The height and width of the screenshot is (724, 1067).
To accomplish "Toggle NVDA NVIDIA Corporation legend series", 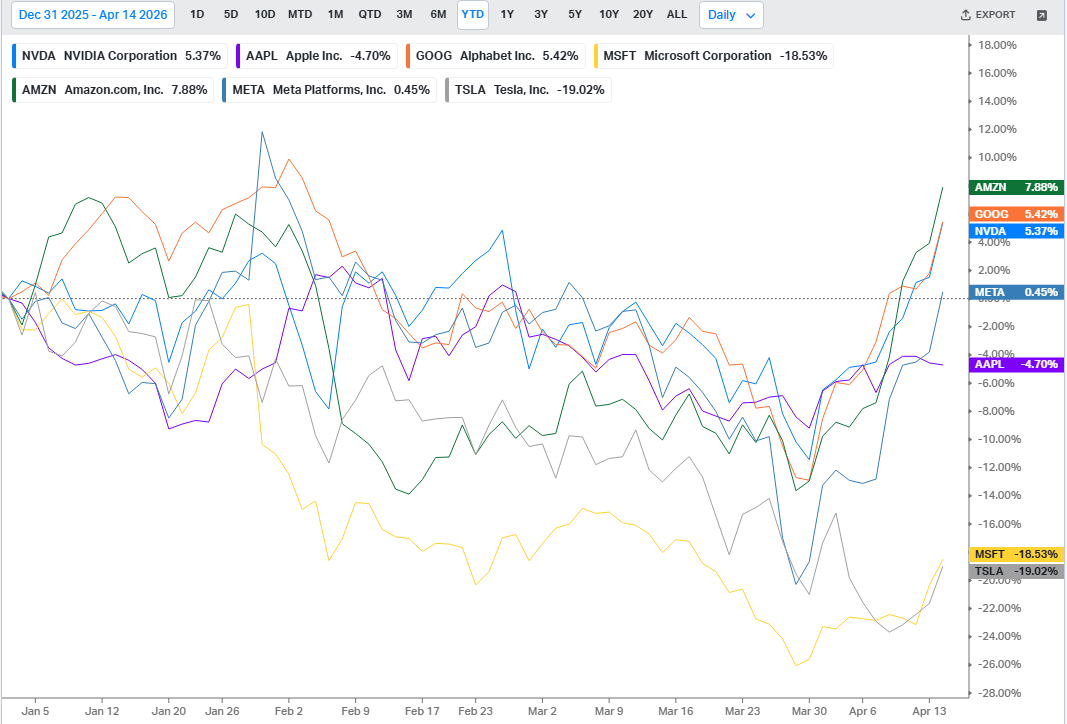I will tap(120, 56).
